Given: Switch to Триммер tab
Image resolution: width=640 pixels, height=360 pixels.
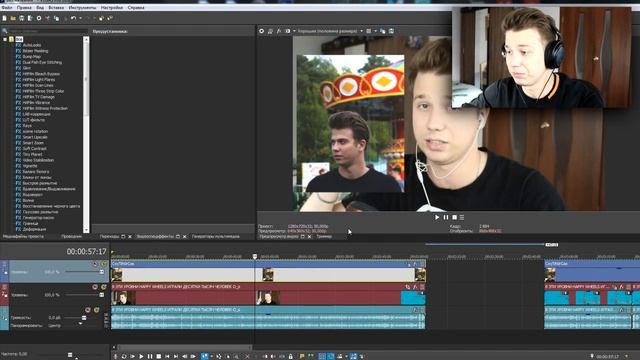Looking at the screenshot, I should click(x=324, y=236).
